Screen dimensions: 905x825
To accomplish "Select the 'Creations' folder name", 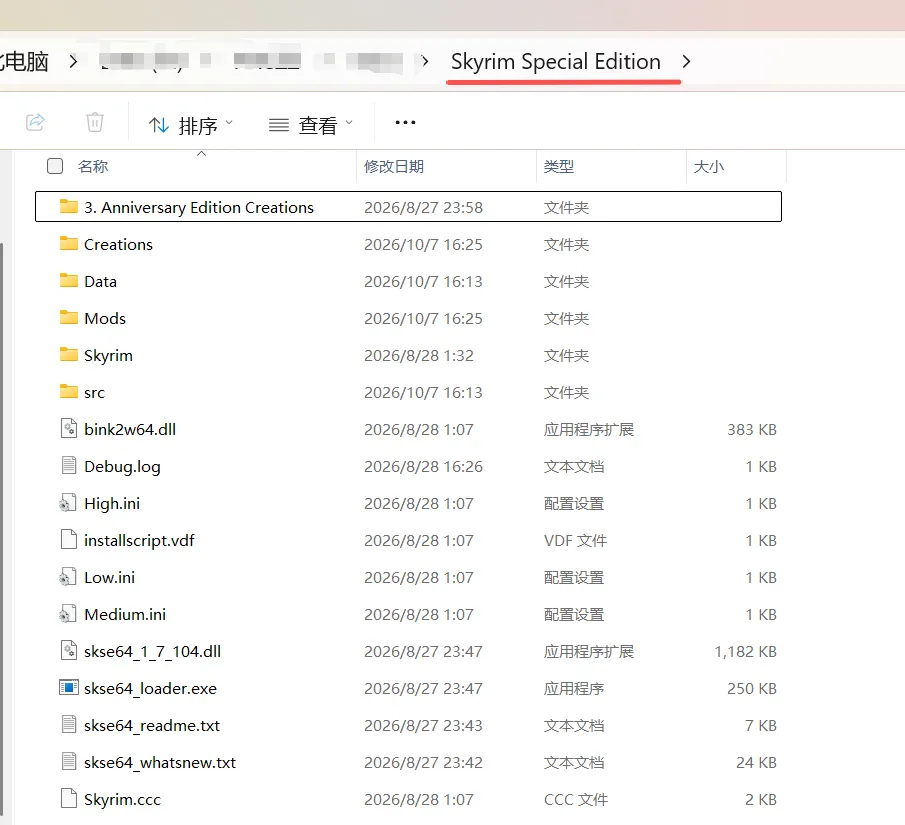I will 118,244.
